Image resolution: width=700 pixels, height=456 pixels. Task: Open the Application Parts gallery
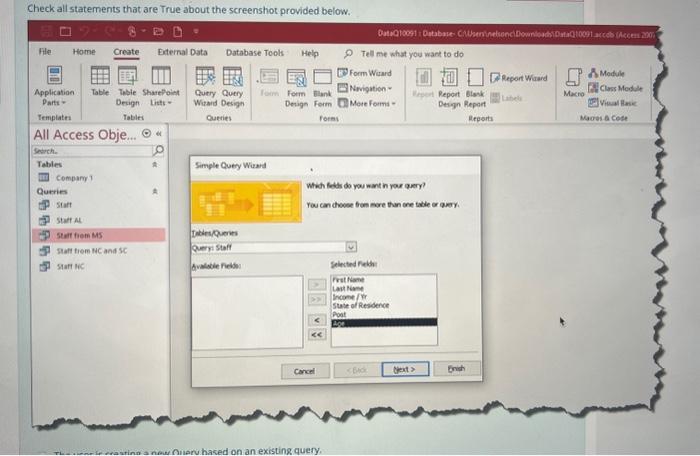[54, 86]
